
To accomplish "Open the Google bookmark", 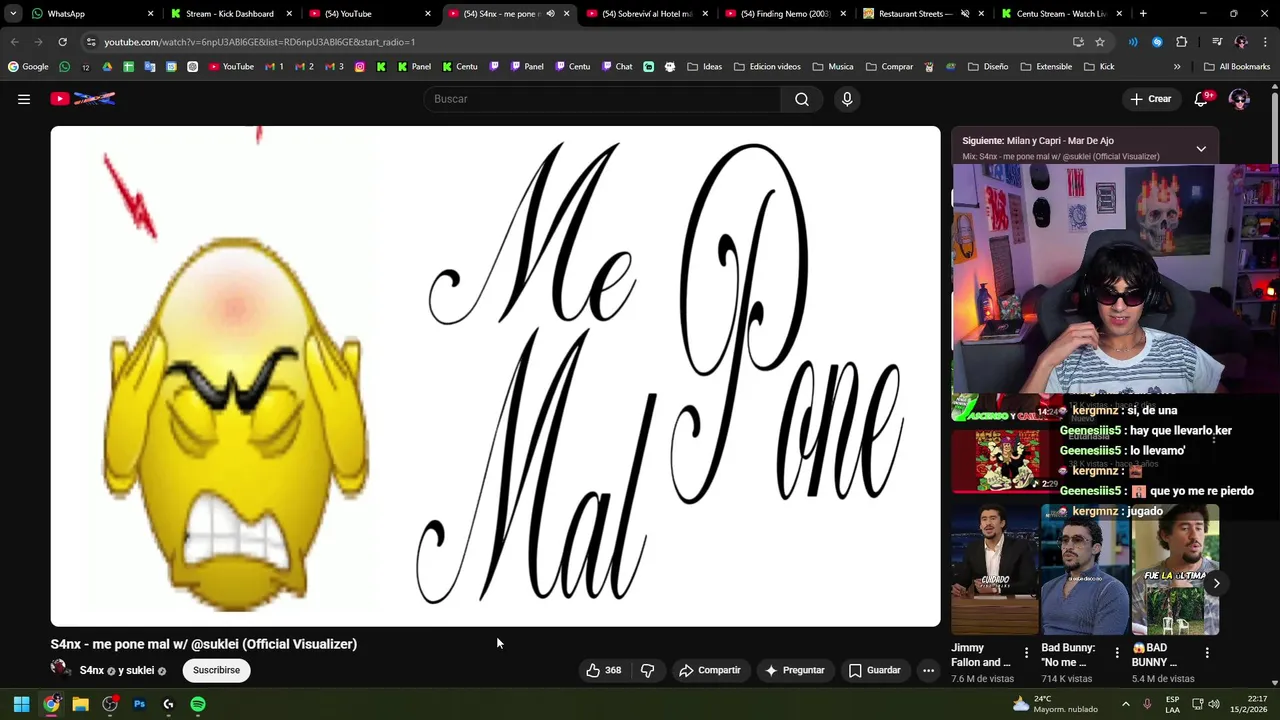I will pos(28,67).
